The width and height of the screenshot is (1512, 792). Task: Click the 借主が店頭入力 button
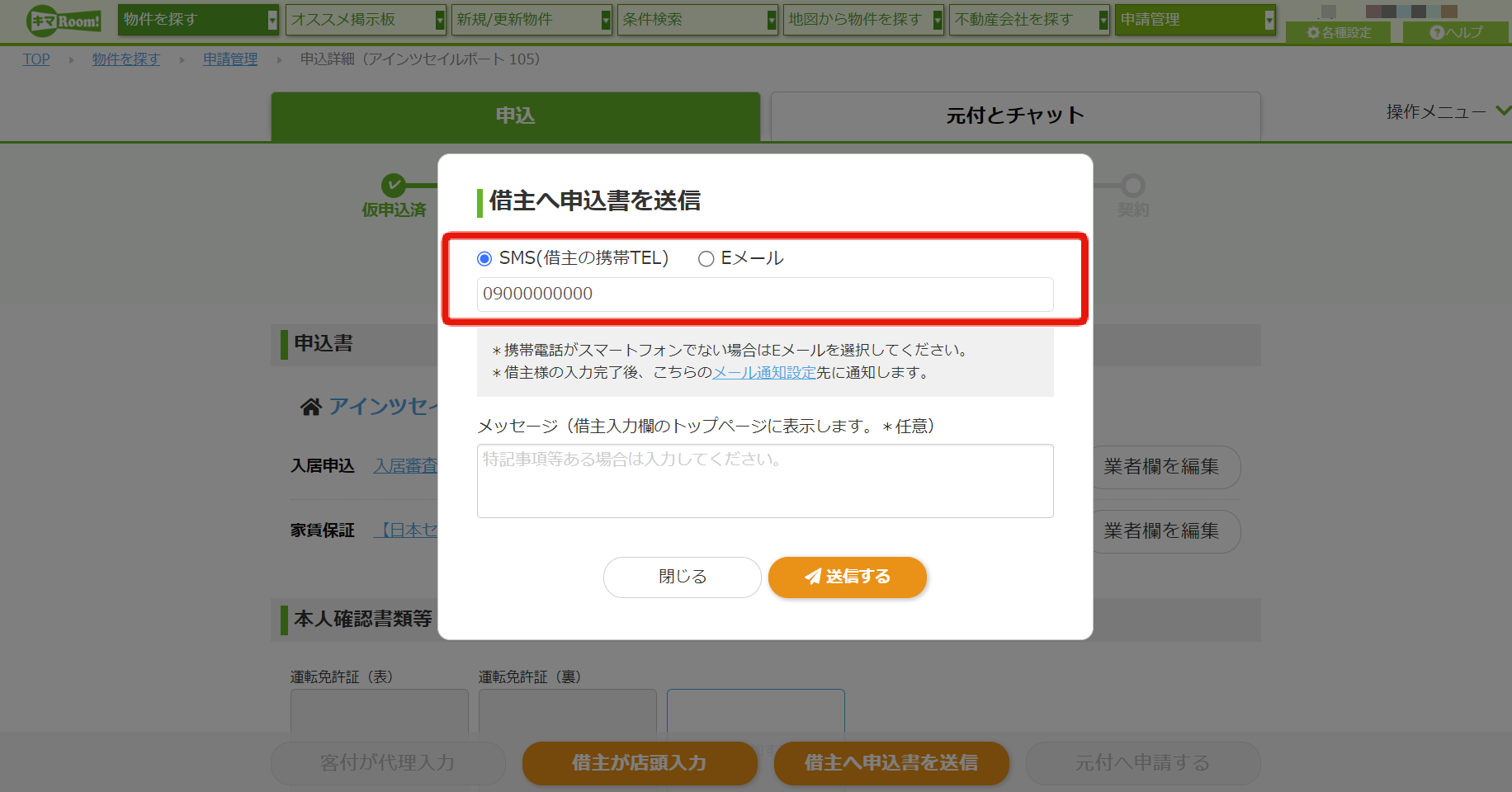(x=640, y=763)
